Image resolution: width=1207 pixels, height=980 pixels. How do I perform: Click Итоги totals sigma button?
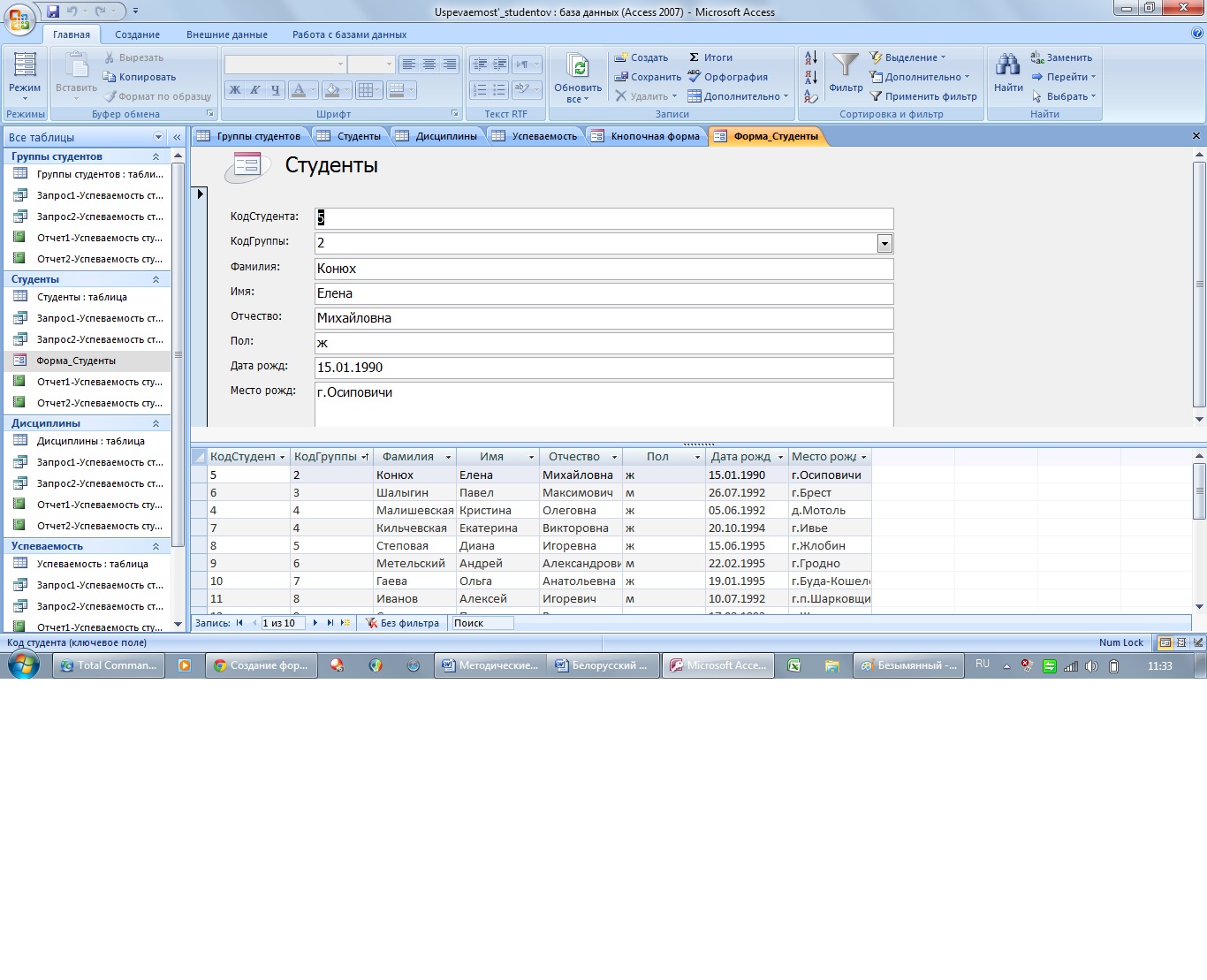(x=710, y=57)
